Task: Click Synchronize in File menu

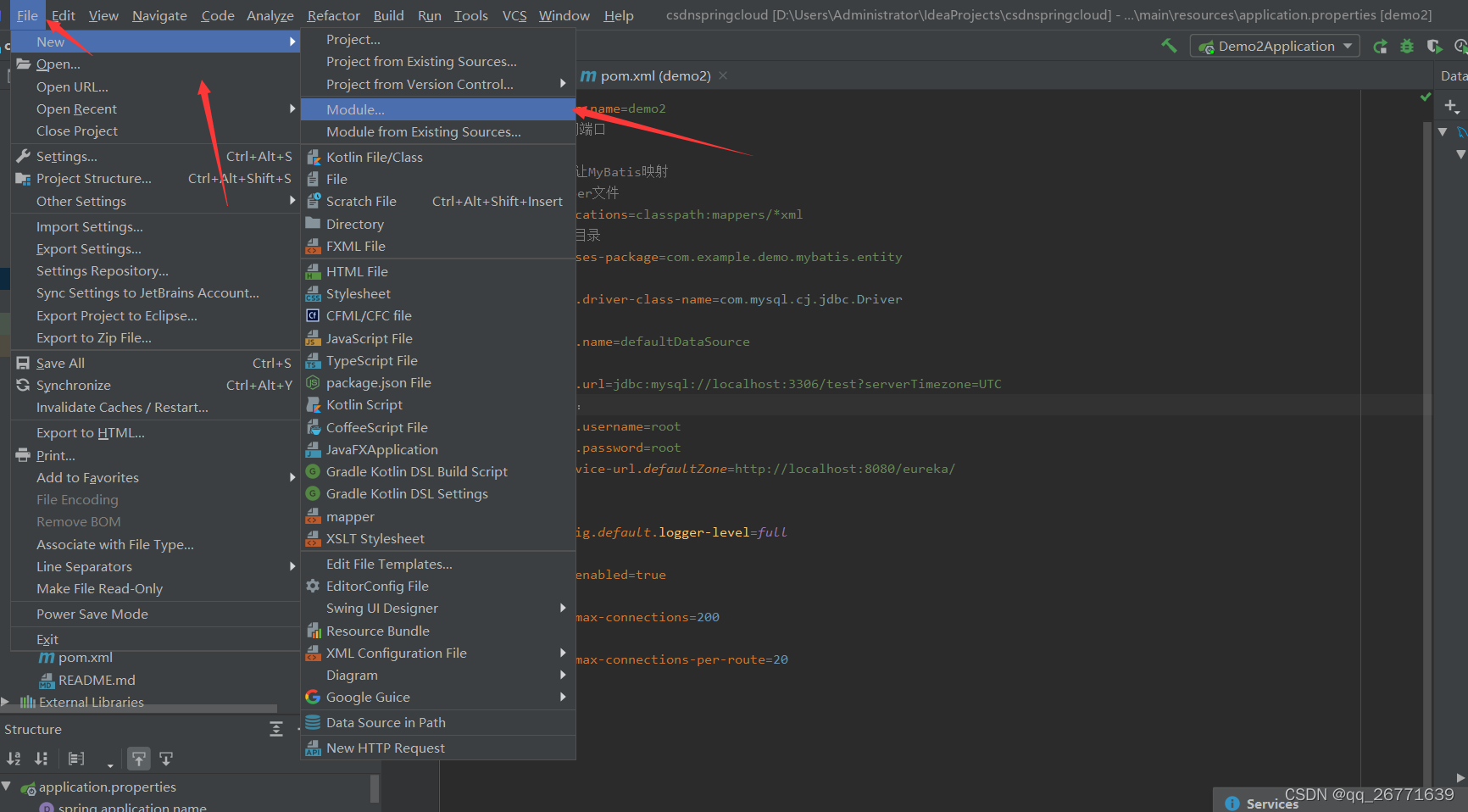Action: point(155,385)
